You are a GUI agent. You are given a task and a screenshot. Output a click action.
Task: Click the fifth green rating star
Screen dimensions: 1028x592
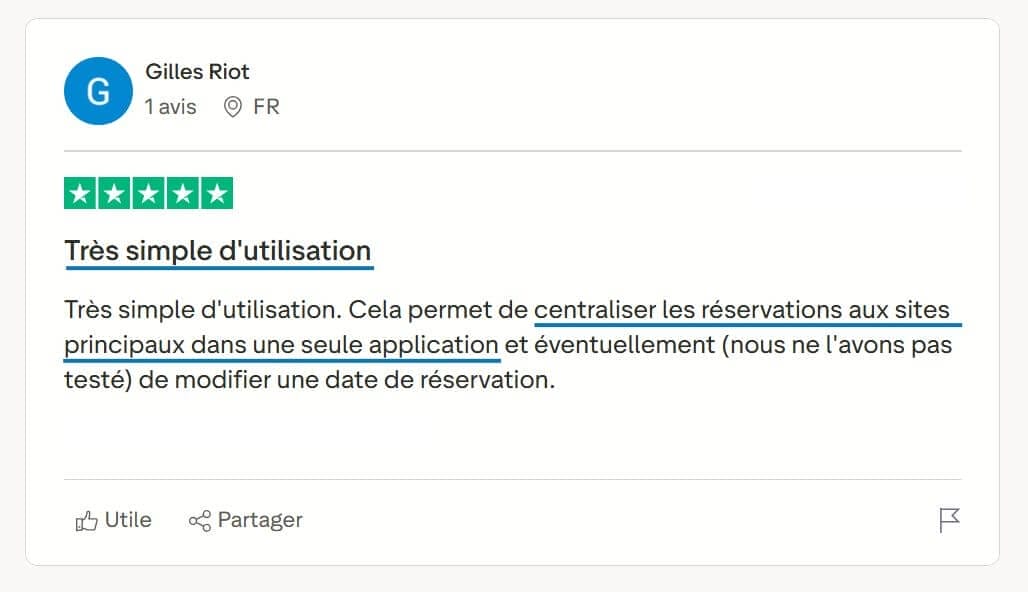pyautogui.click(x=217, y=193)
